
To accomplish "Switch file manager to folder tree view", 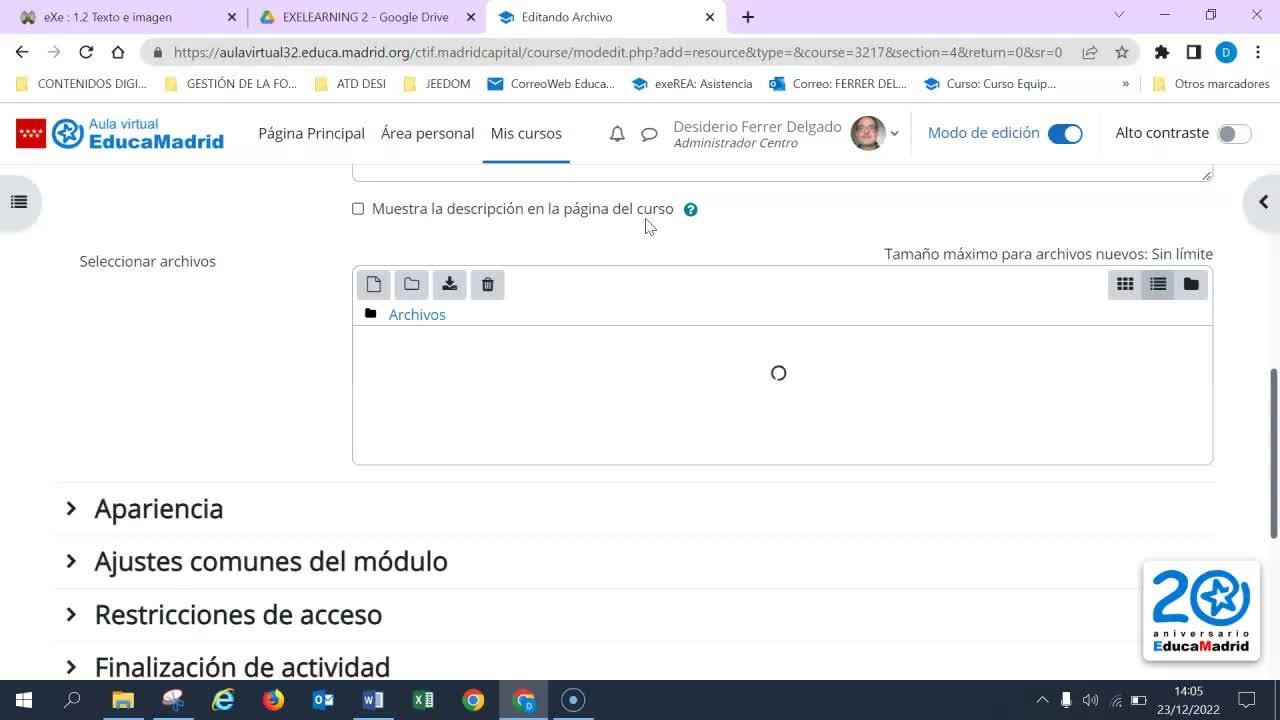I will coord(1191,285).
